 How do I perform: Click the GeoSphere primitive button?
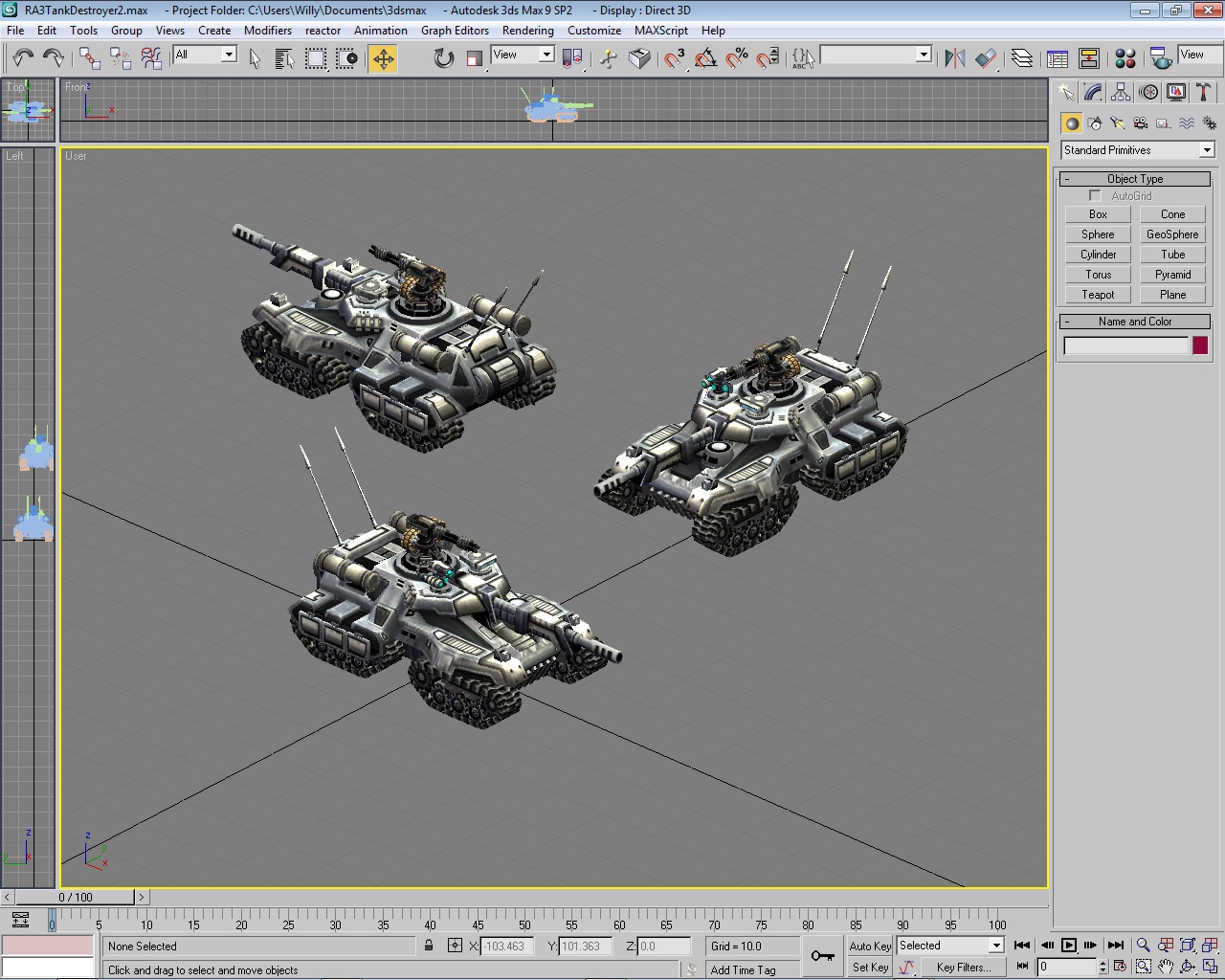1172,234
